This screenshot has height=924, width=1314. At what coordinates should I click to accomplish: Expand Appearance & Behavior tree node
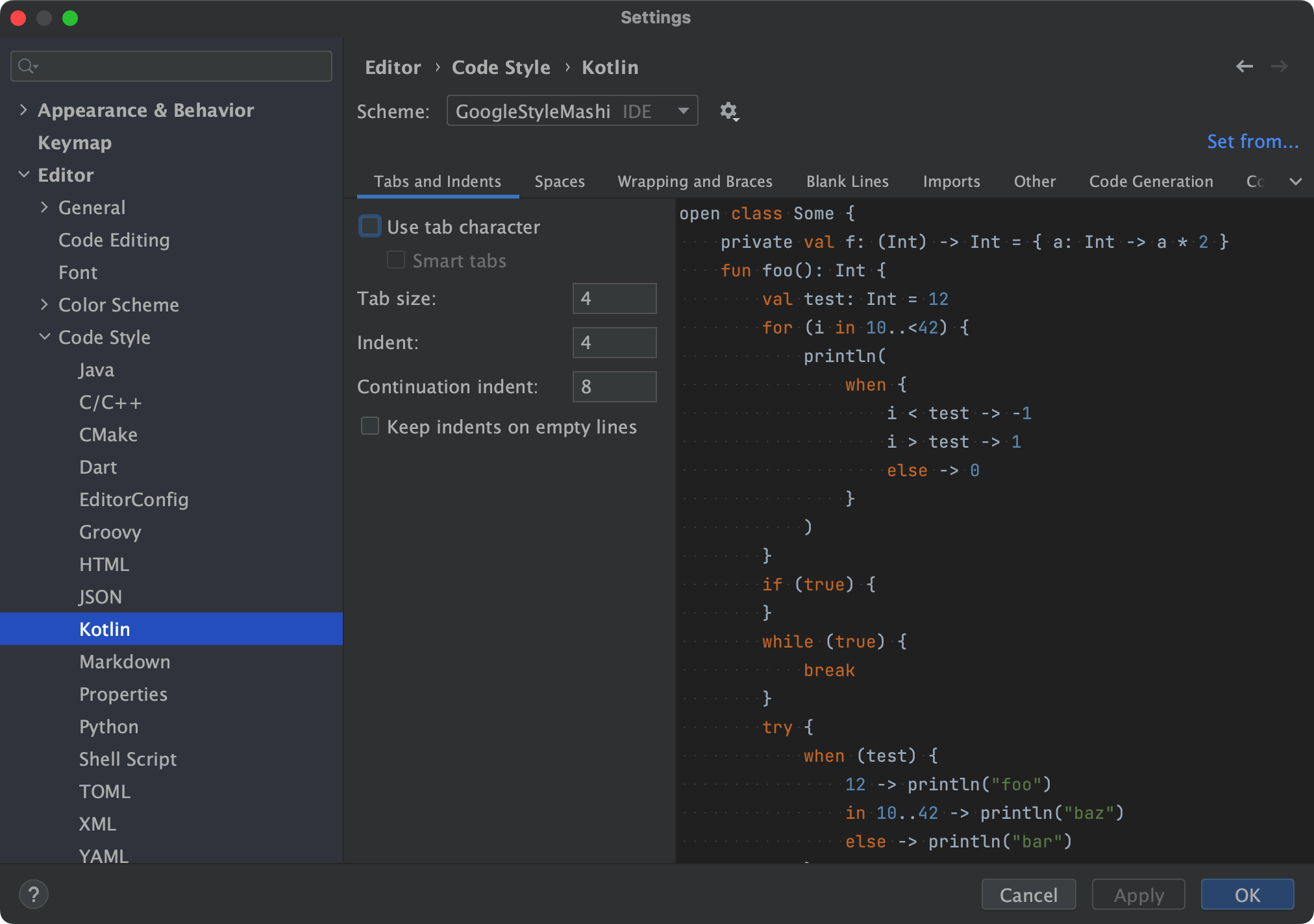[x=24, y=110]
